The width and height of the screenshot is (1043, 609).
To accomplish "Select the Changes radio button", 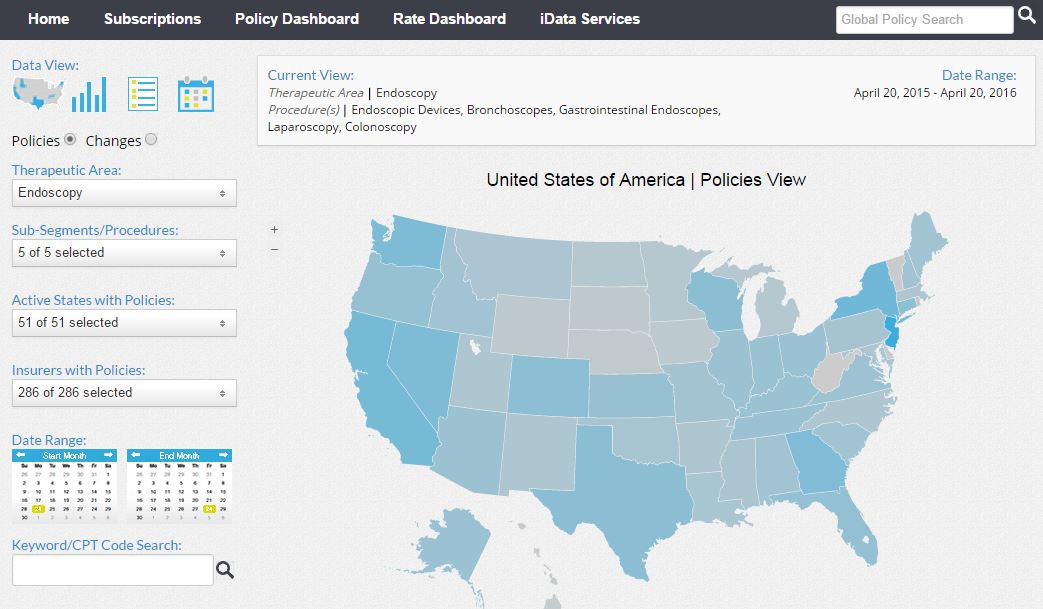I will pyautogui.click(x=151, y=139).
